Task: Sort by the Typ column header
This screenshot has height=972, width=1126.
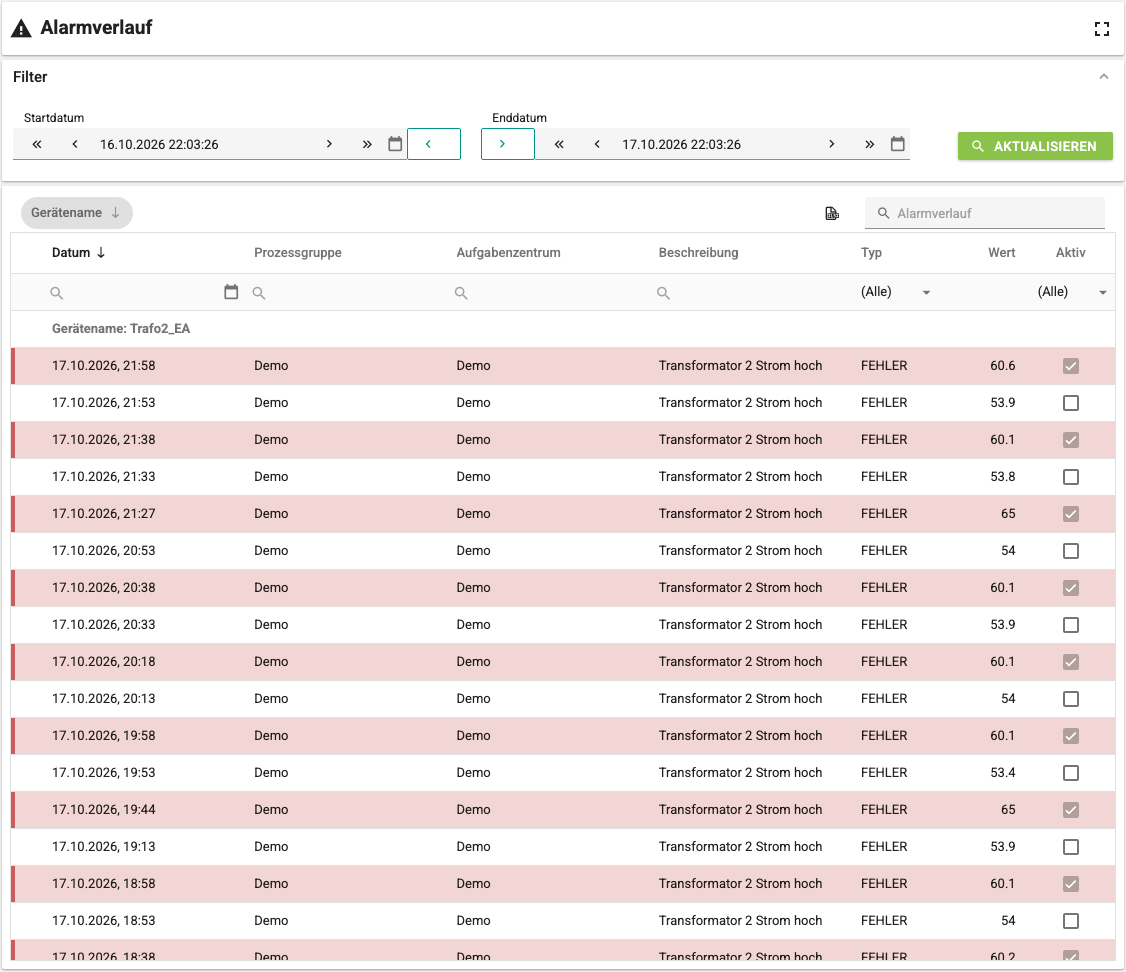Action: click(x=871, y=253)
